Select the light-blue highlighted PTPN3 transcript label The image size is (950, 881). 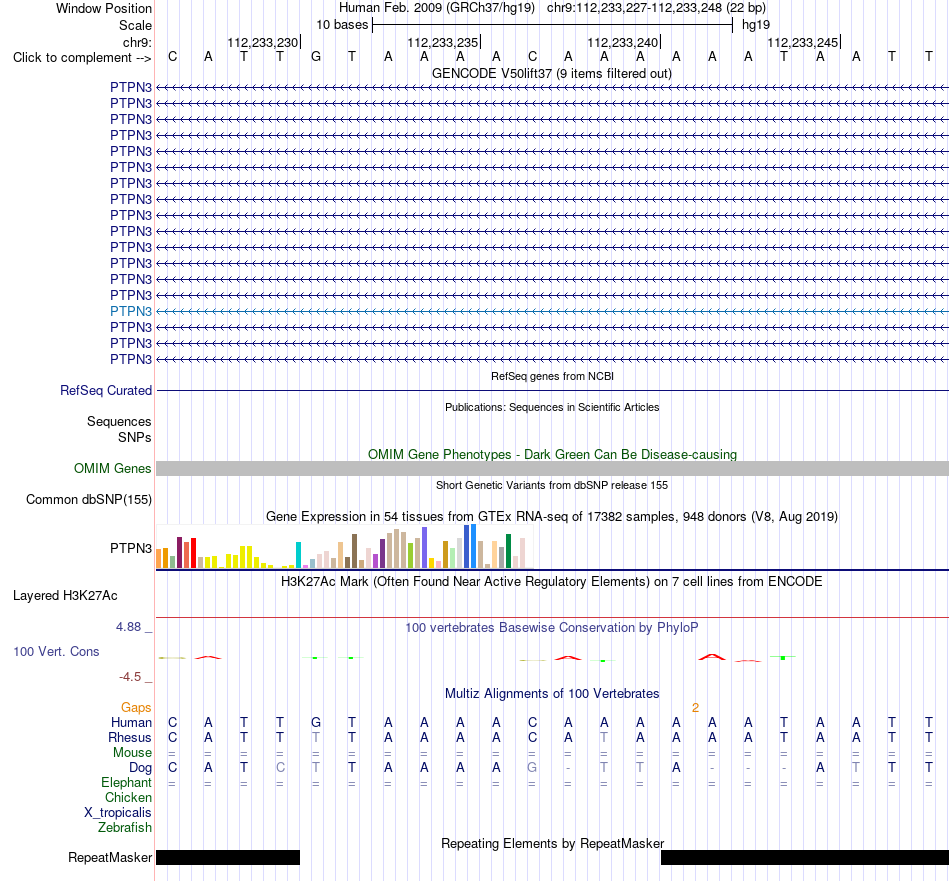coord(131,311)
